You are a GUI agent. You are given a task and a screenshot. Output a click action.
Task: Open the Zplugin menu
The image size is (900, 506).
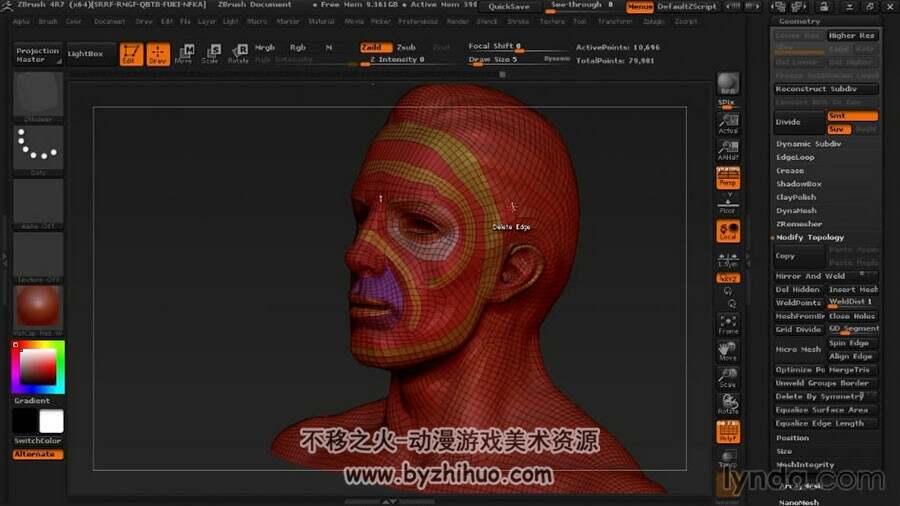(x=653, y=22)
